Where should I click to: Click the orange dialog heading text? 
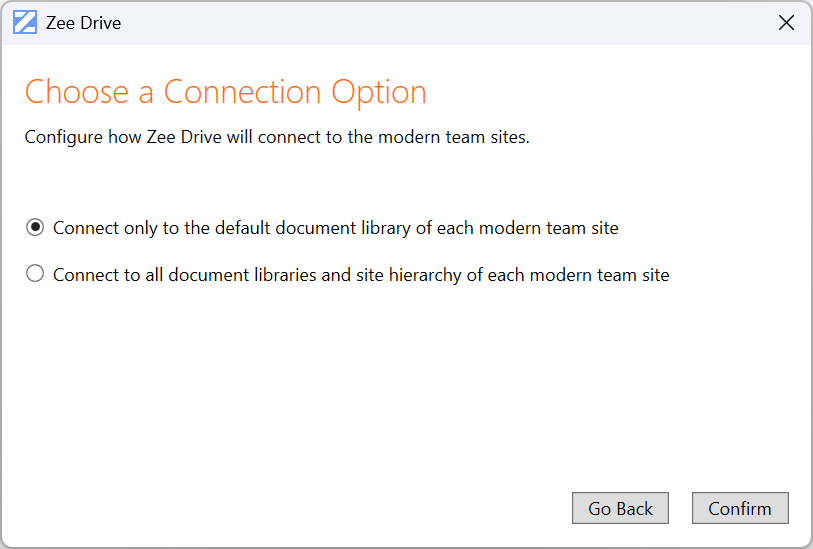point(225,92)
